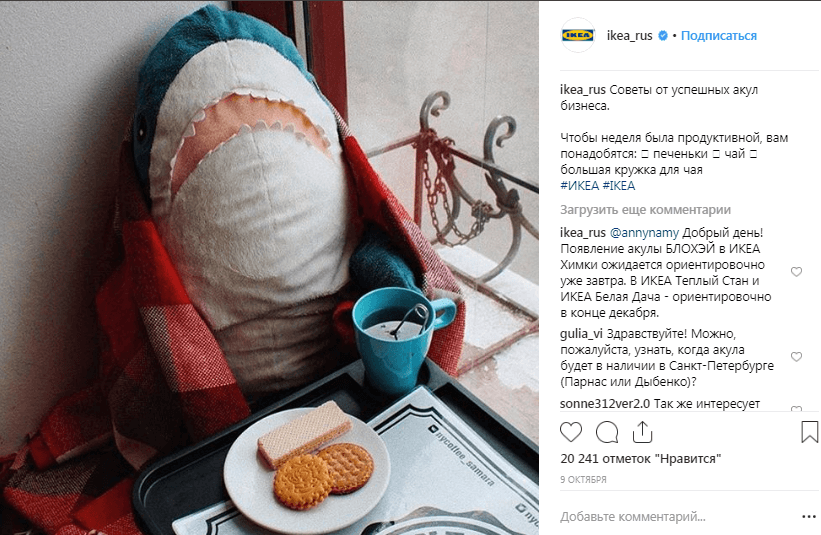
Task: View the 20 241 likes list
Action: pyautogui.click(x=640, y=459)
